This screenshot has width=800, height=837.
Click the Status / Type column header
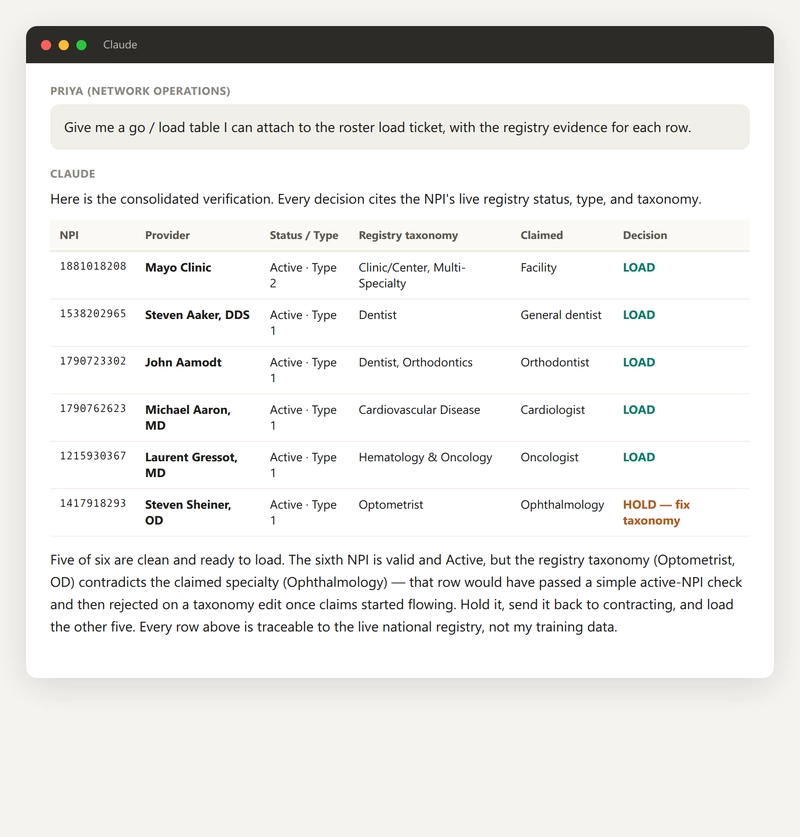coord(304,235)
